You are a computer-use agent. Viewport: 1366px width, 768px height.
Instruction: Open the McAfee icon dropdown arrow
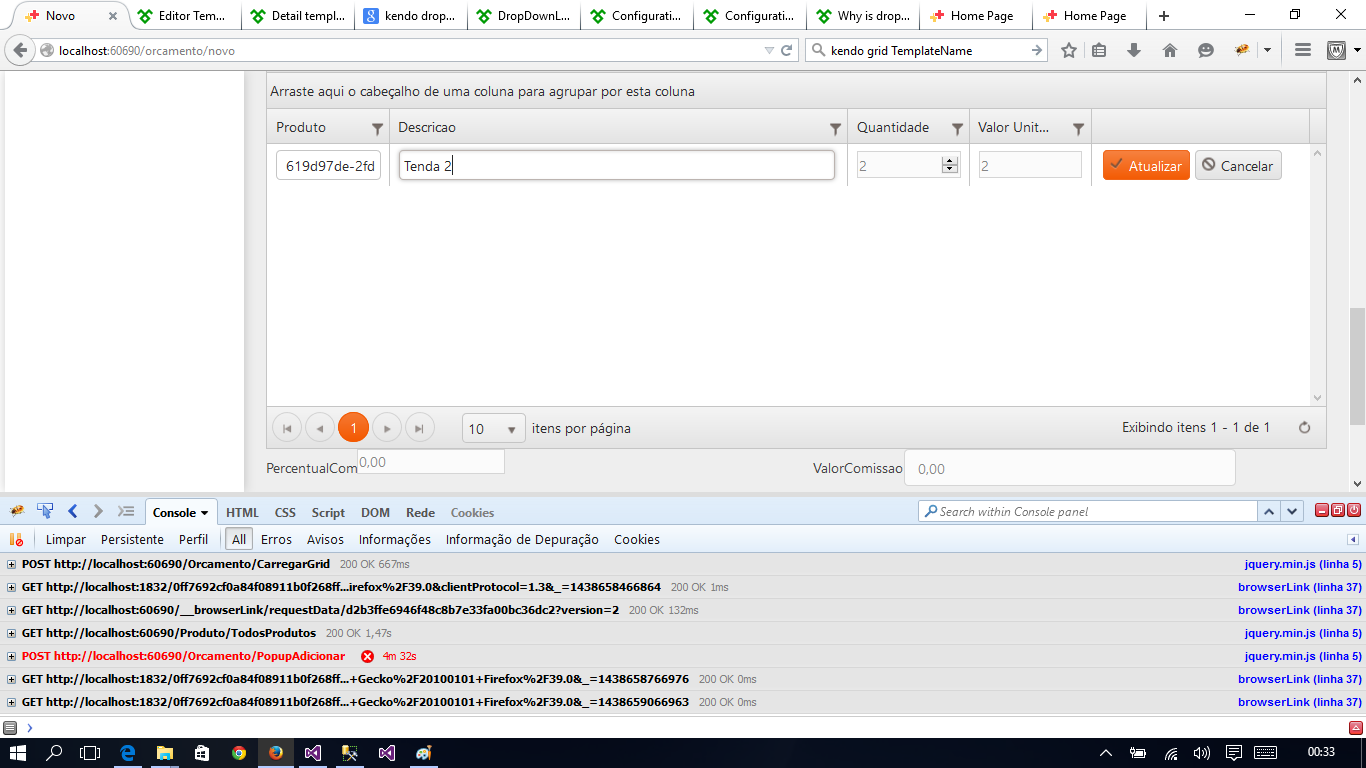coord(1357,50)
